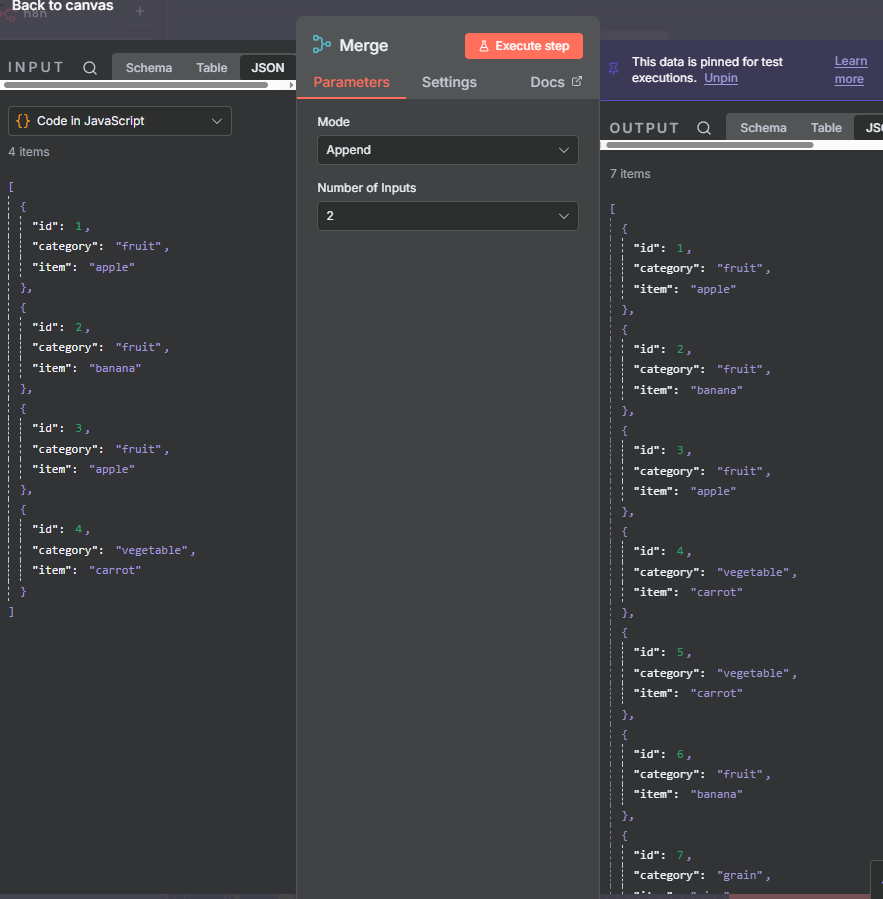883x899 pixels.
Task: Show input data in Schema view
Action: (148, 68)
